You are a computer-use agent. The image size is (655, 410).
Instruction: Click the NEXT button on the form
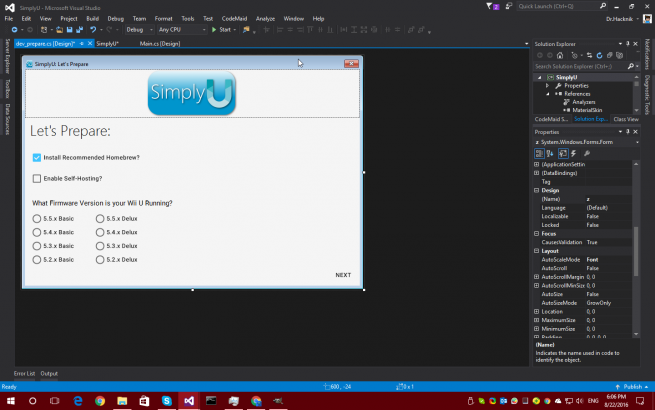[343, 275]
